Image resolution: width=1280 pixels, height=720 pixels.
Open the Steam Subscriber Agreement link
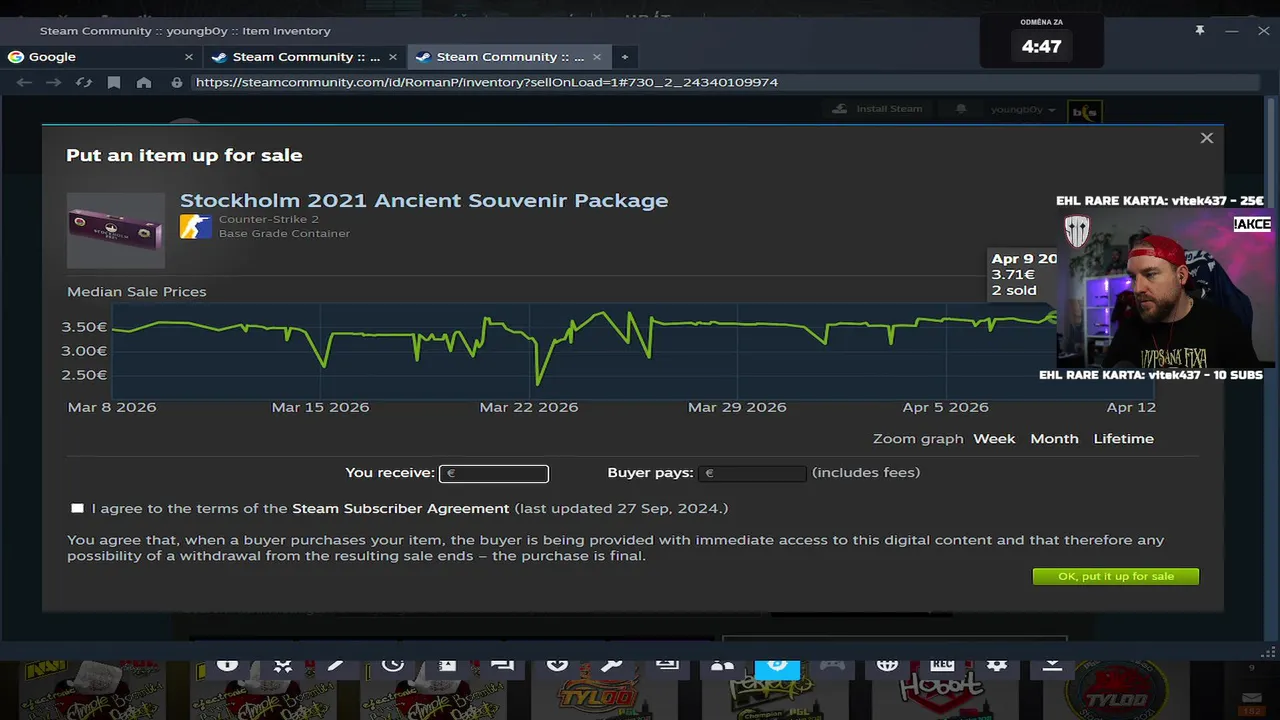click(x=400, y=508)
